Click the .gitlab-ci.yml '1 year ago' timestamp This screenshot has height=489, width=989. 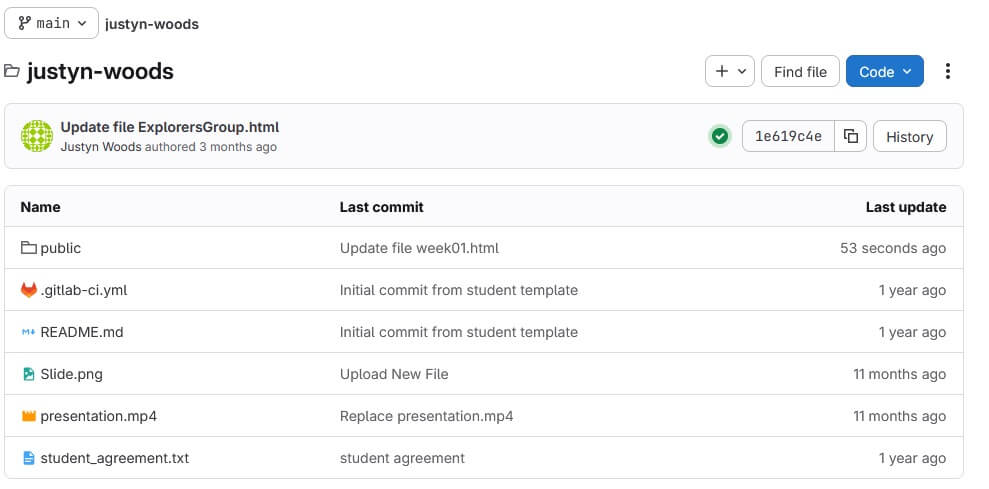tap(913, 290)
